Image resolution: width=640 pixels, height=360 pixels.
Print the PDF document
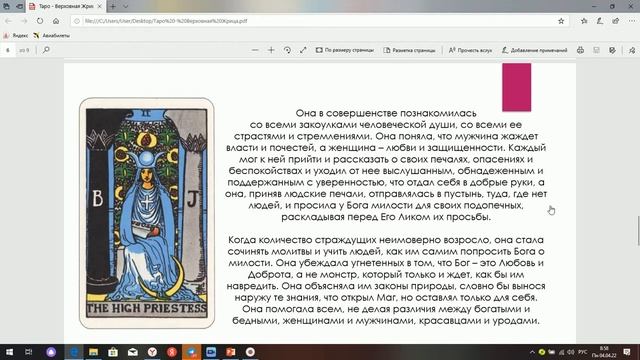pyautogui.click(x=580, y=50)
